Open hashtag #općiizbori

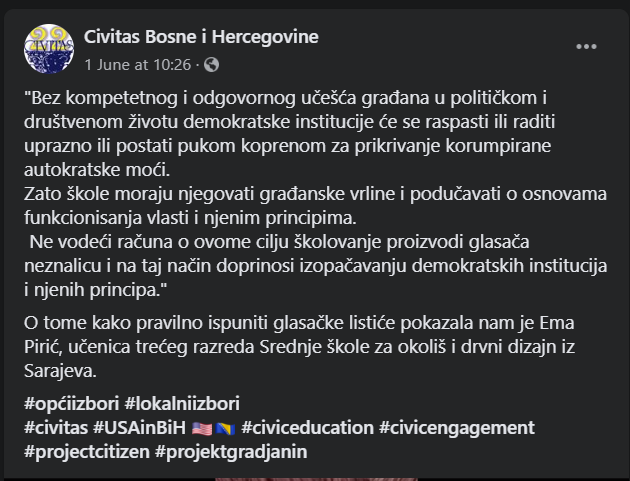[72, 403]
